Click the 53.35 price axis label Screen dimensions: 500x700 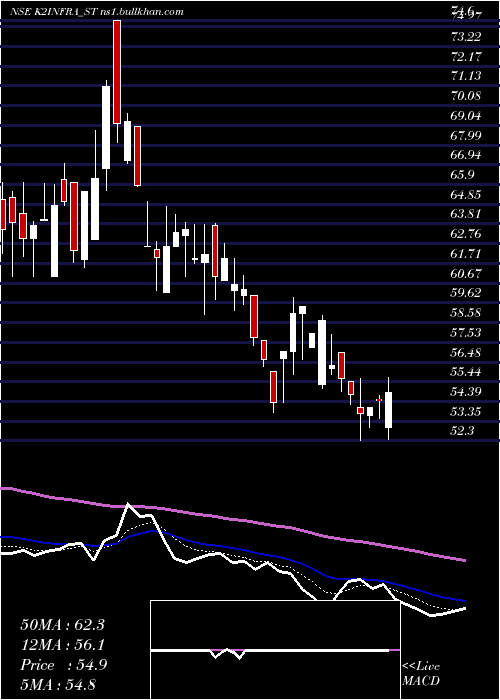click(x=467, y=412)
